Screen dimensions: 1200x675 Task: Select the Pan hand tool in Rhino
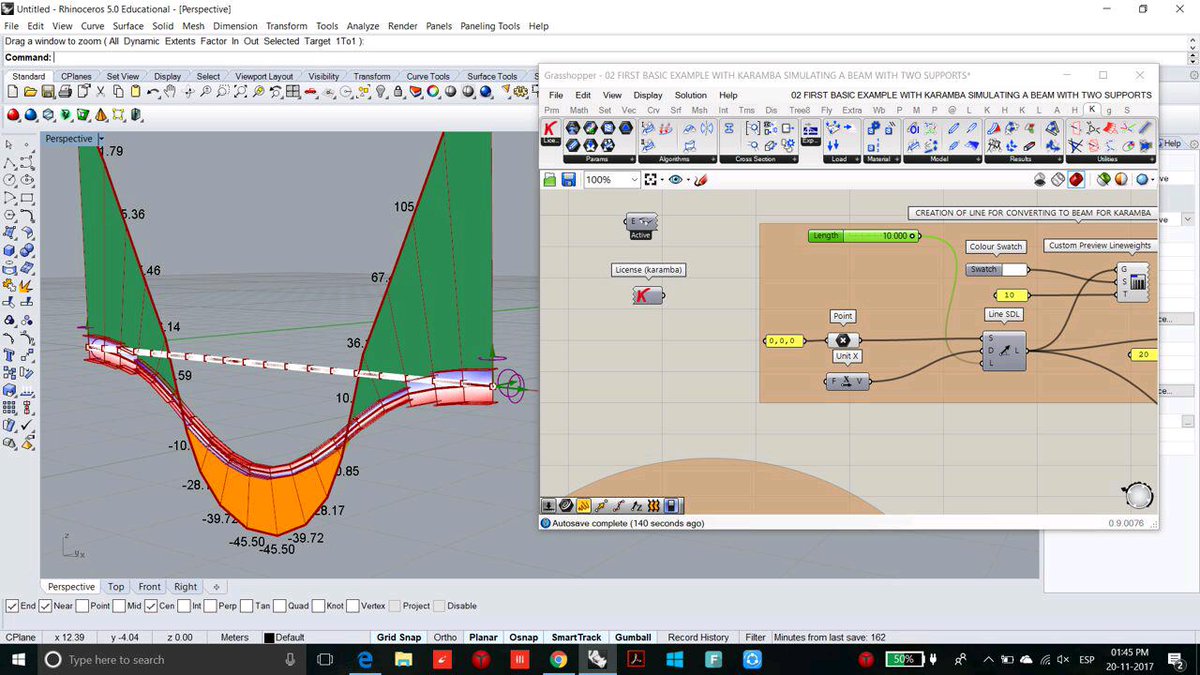click(170, 91)
